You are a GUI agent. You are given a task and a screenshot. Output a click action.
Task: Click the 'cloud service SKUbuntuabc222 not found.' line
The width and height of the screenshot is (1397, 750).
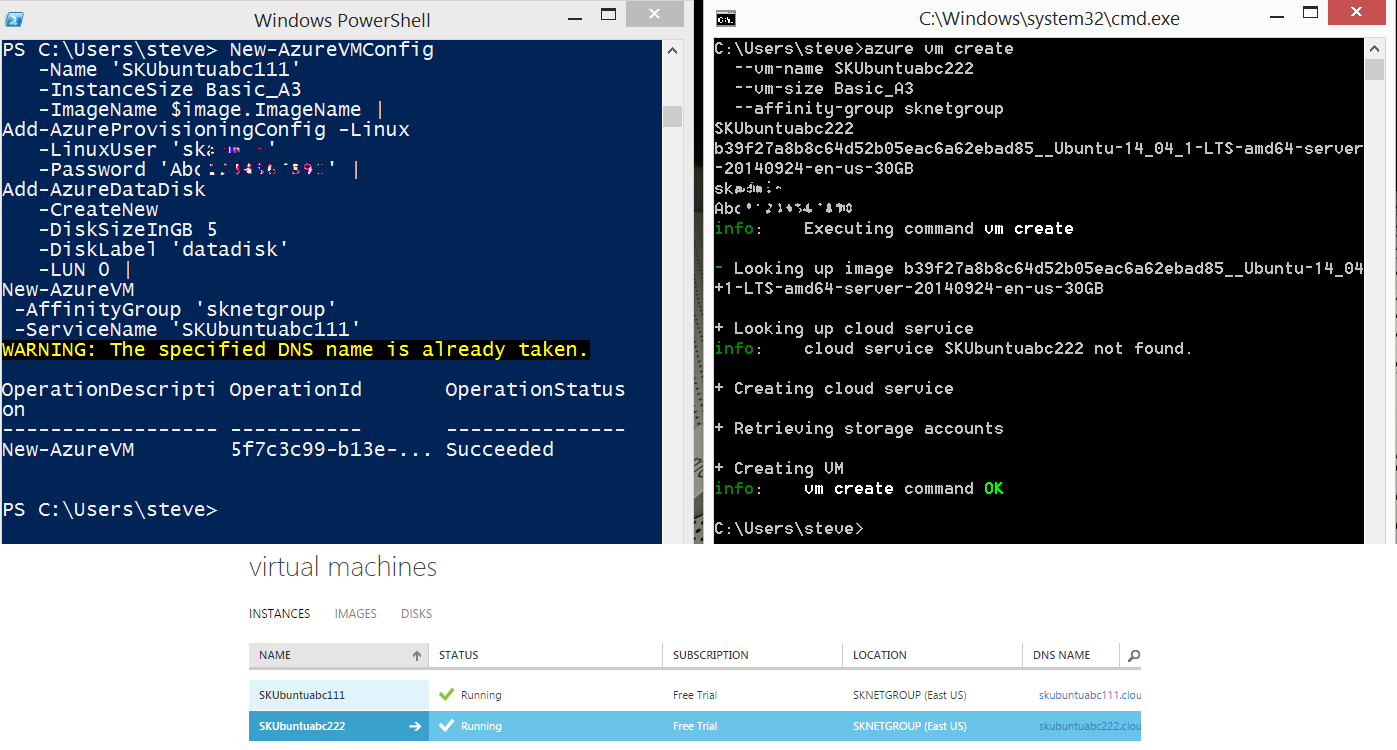click(999, 349)
